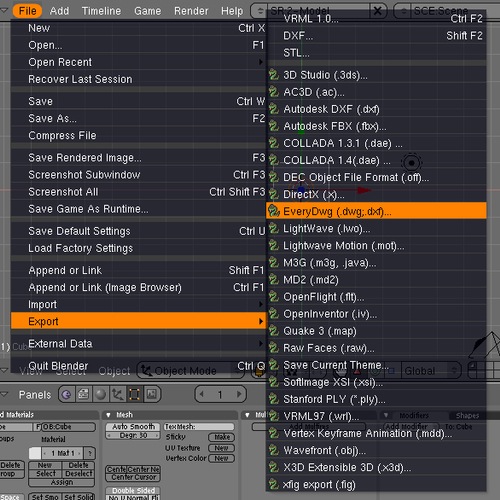
Task: Export as STL...
Action: 376,53
